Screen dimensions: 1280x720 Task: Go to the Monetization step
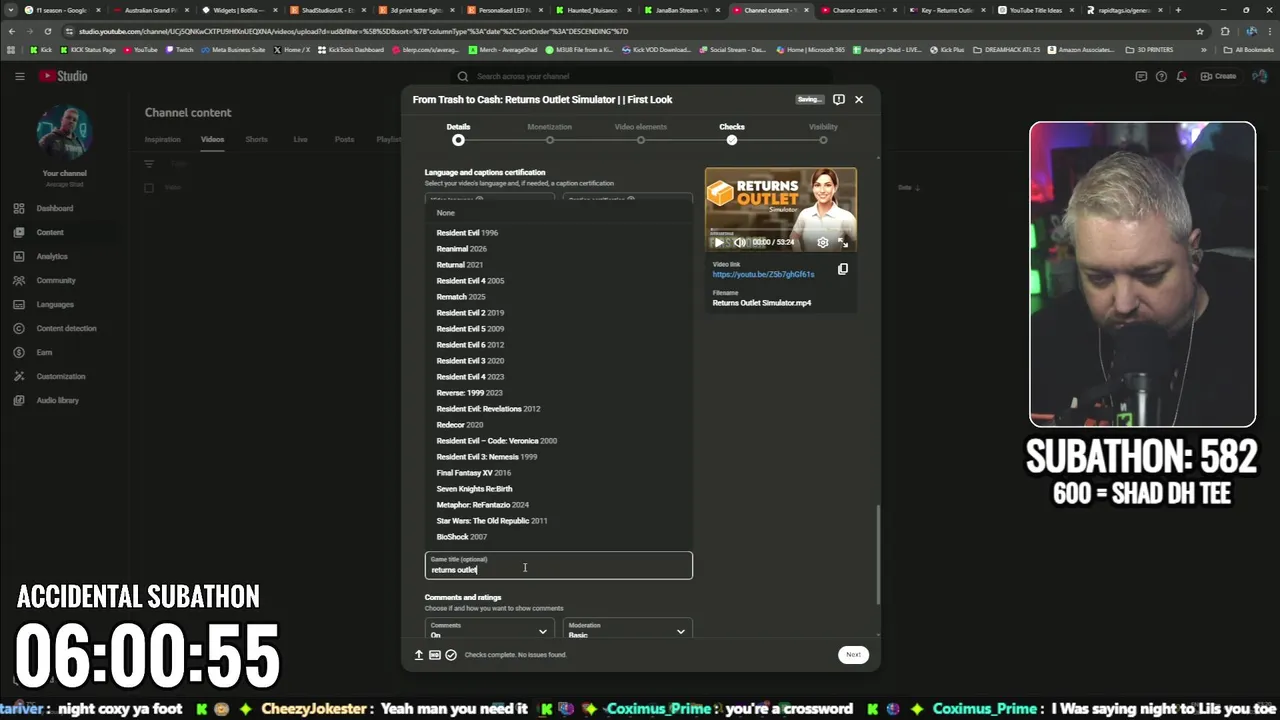coord(549,133)
